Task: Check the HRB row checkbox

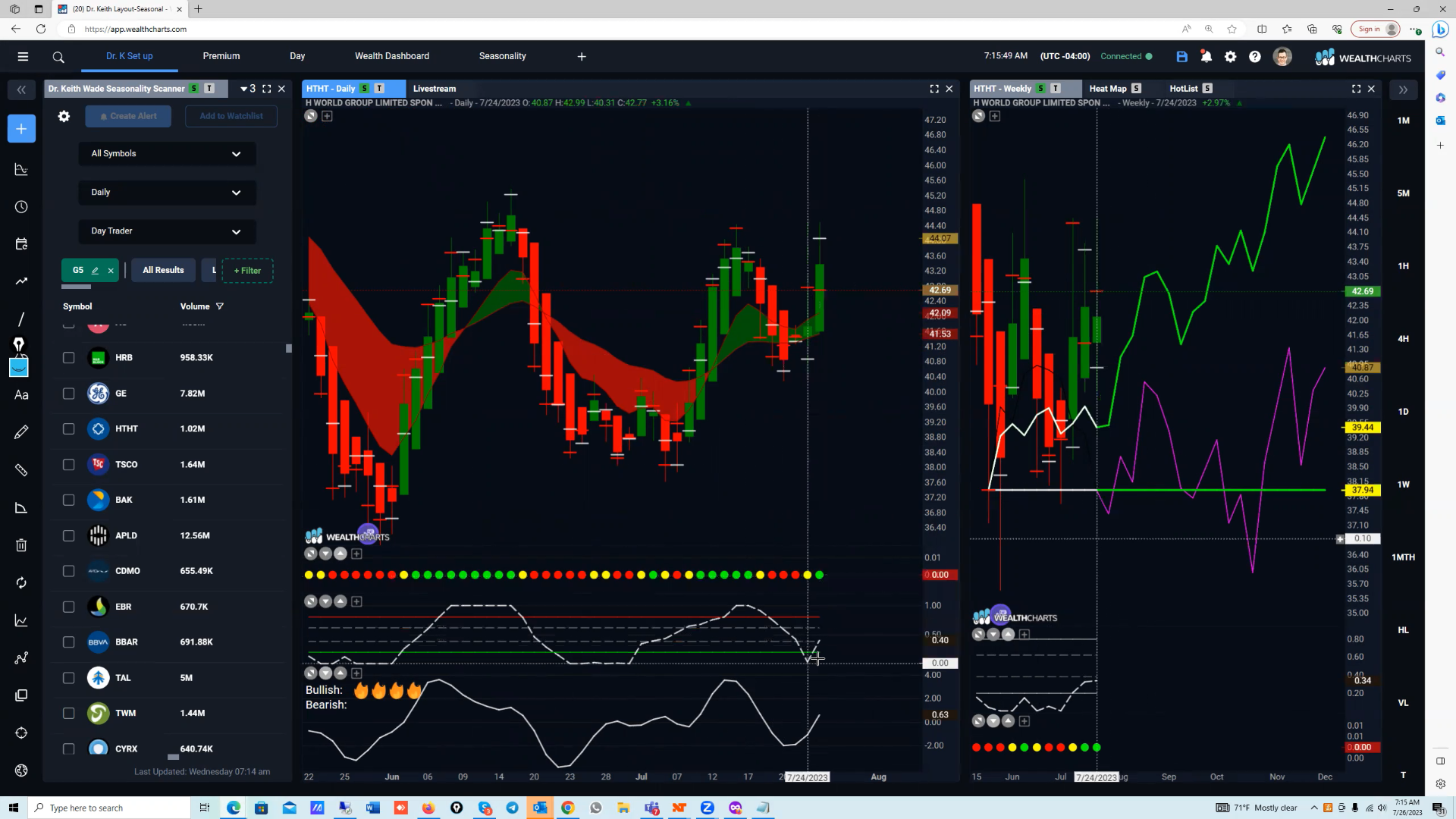Action: point(68,358)
